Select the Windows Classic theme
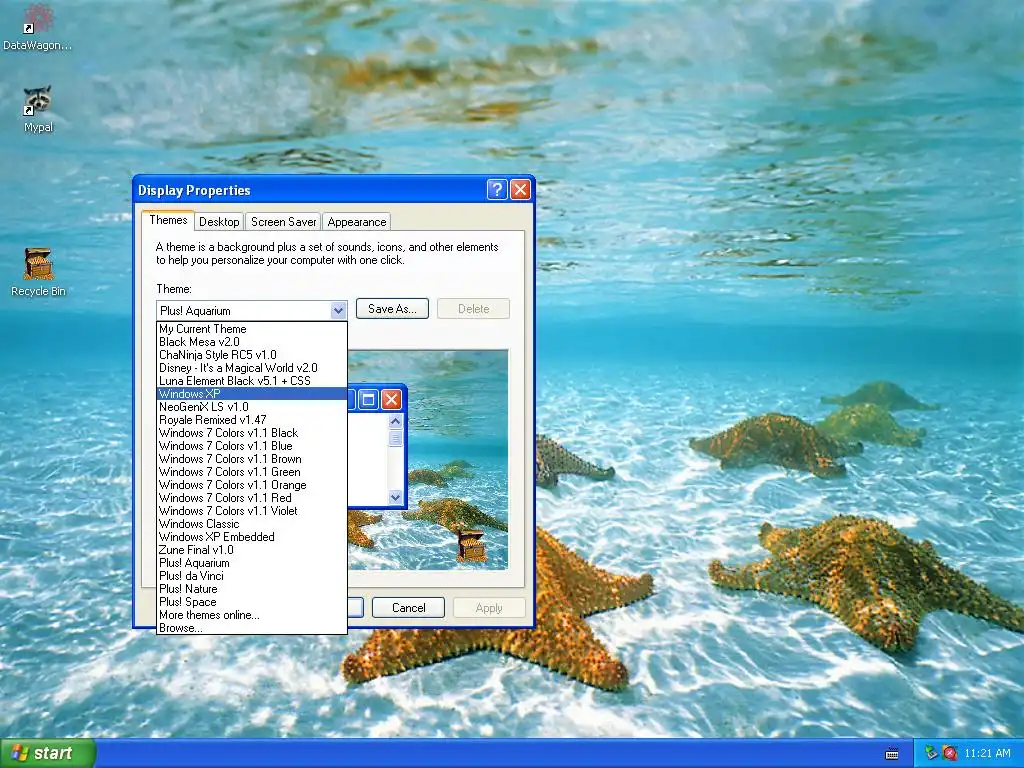 pos(251,524)
